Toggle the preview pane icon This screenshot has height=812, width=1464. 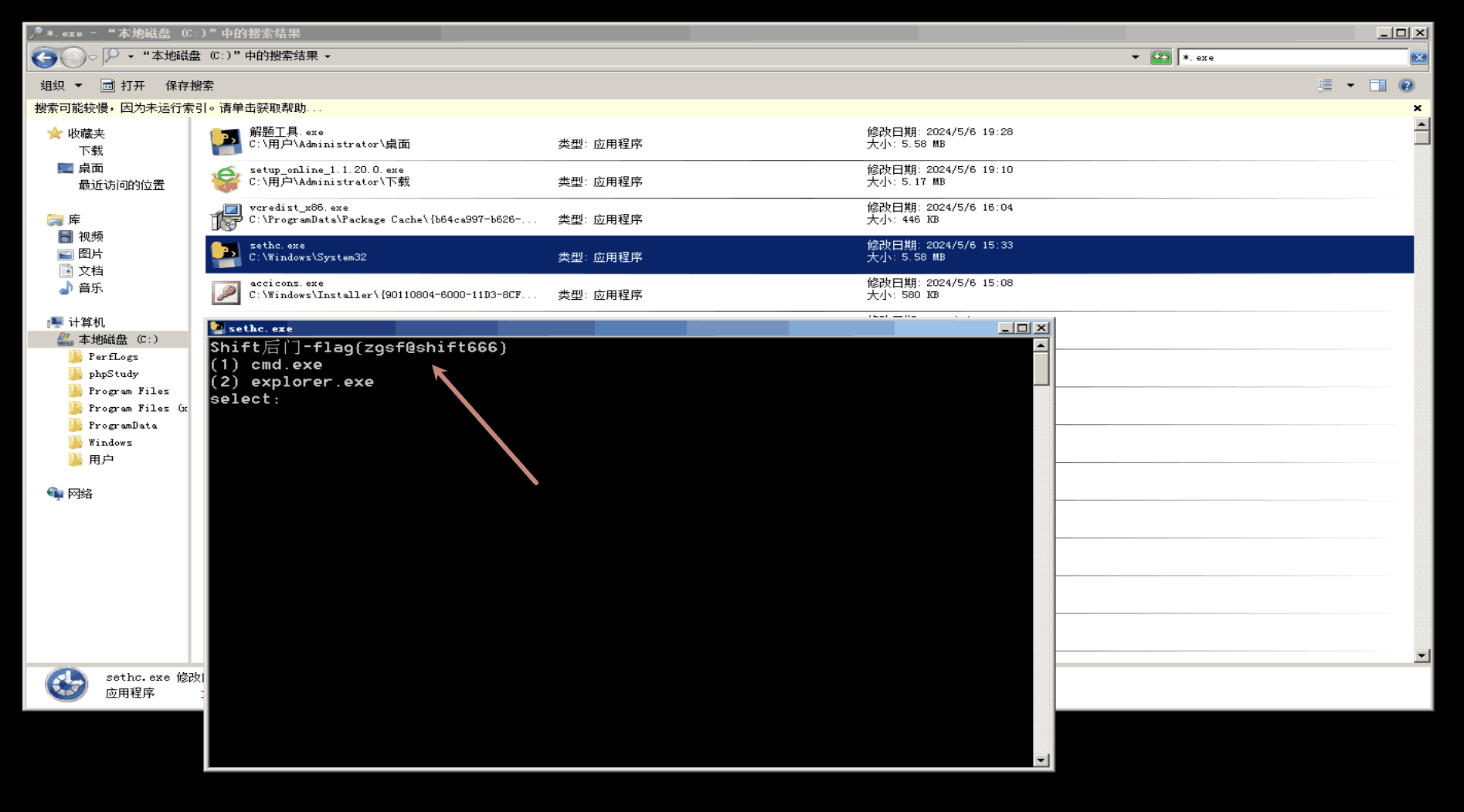1377,86
